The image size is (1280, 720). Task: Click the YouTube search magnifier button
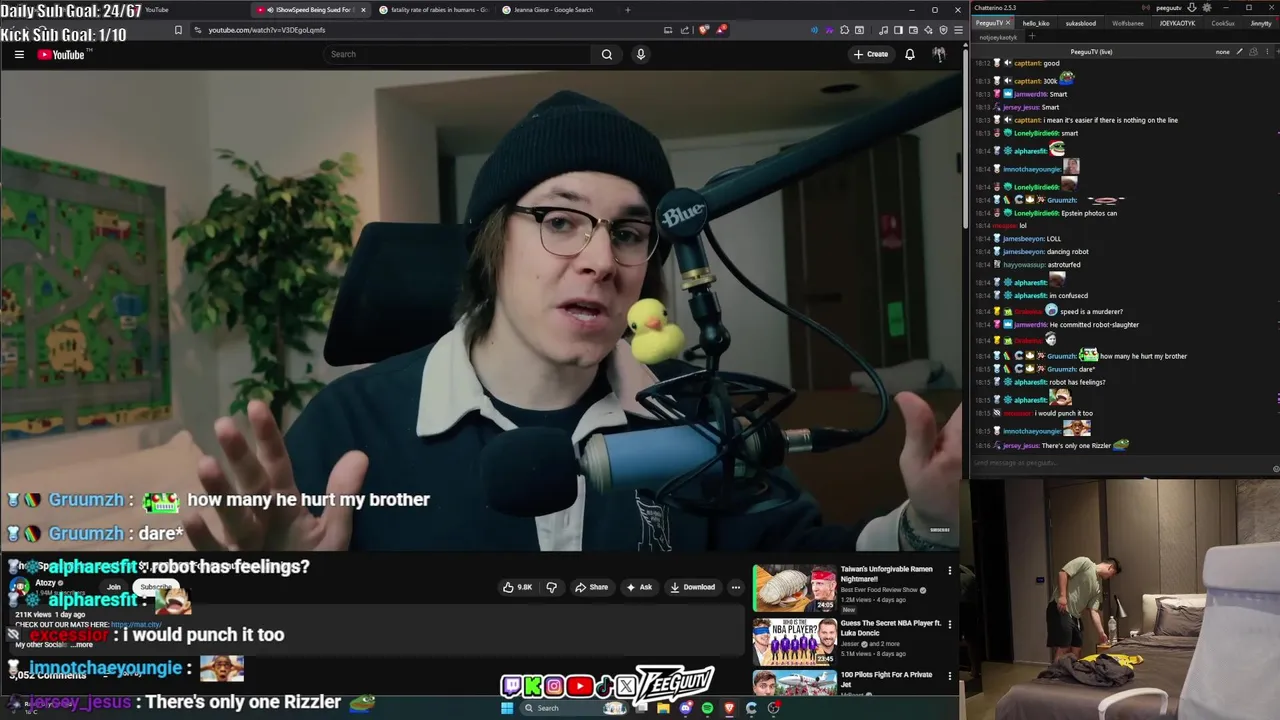607,54
